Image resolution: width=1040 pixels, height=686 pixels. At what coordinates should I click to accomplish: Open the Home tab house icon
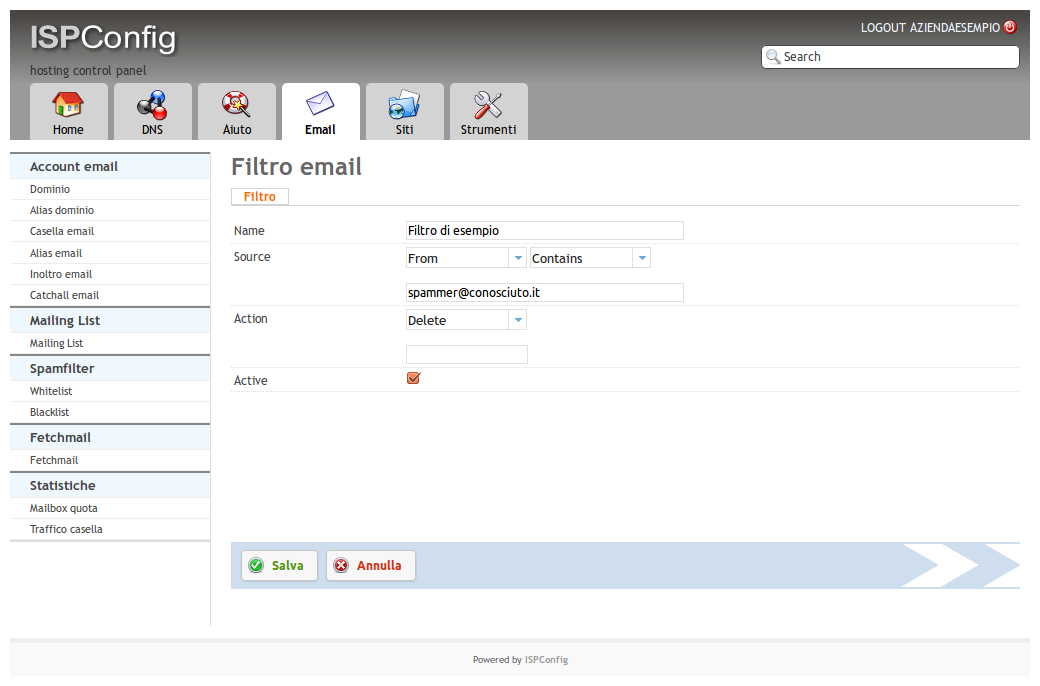tap(68, 104)
